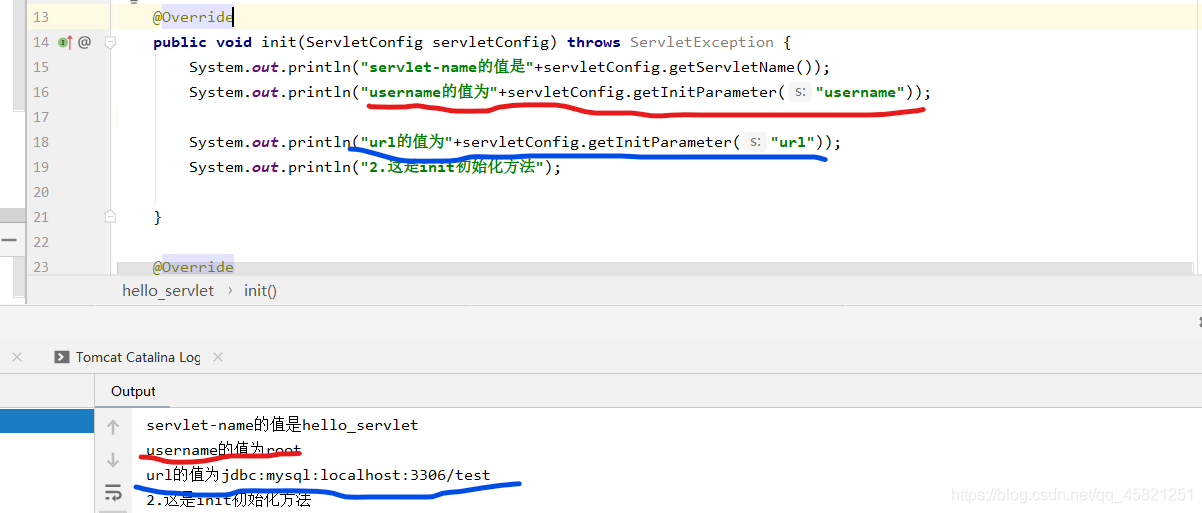Click console line "servlet-name的值是hello_servlet"
1202x513 pixels.
coord(282,425)
